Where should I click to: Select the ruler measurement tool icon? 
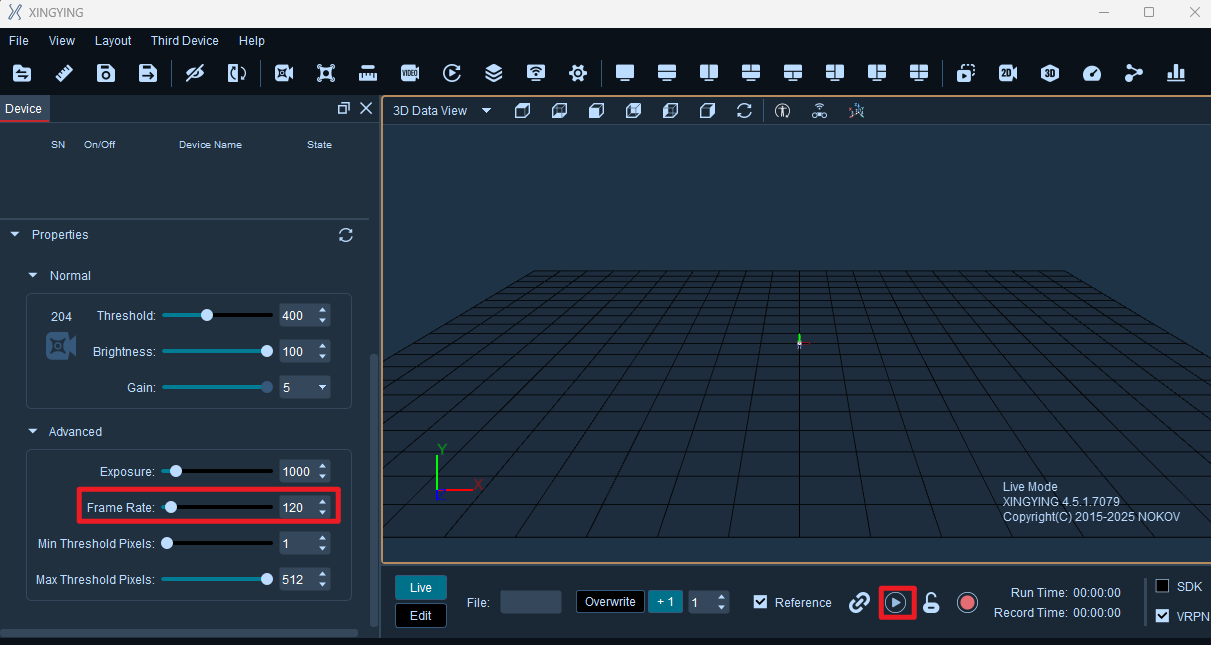pyautogui.click(x=64, y=73)
